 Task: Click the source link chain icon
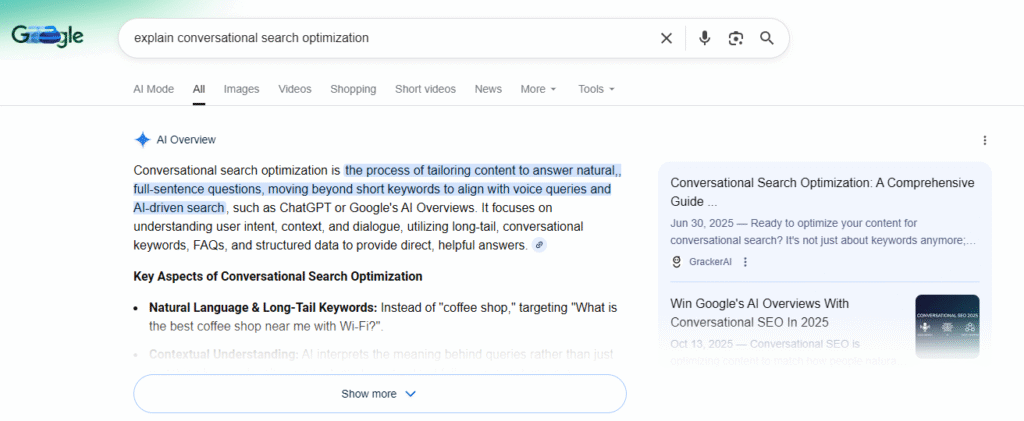[x=540, y=245]
